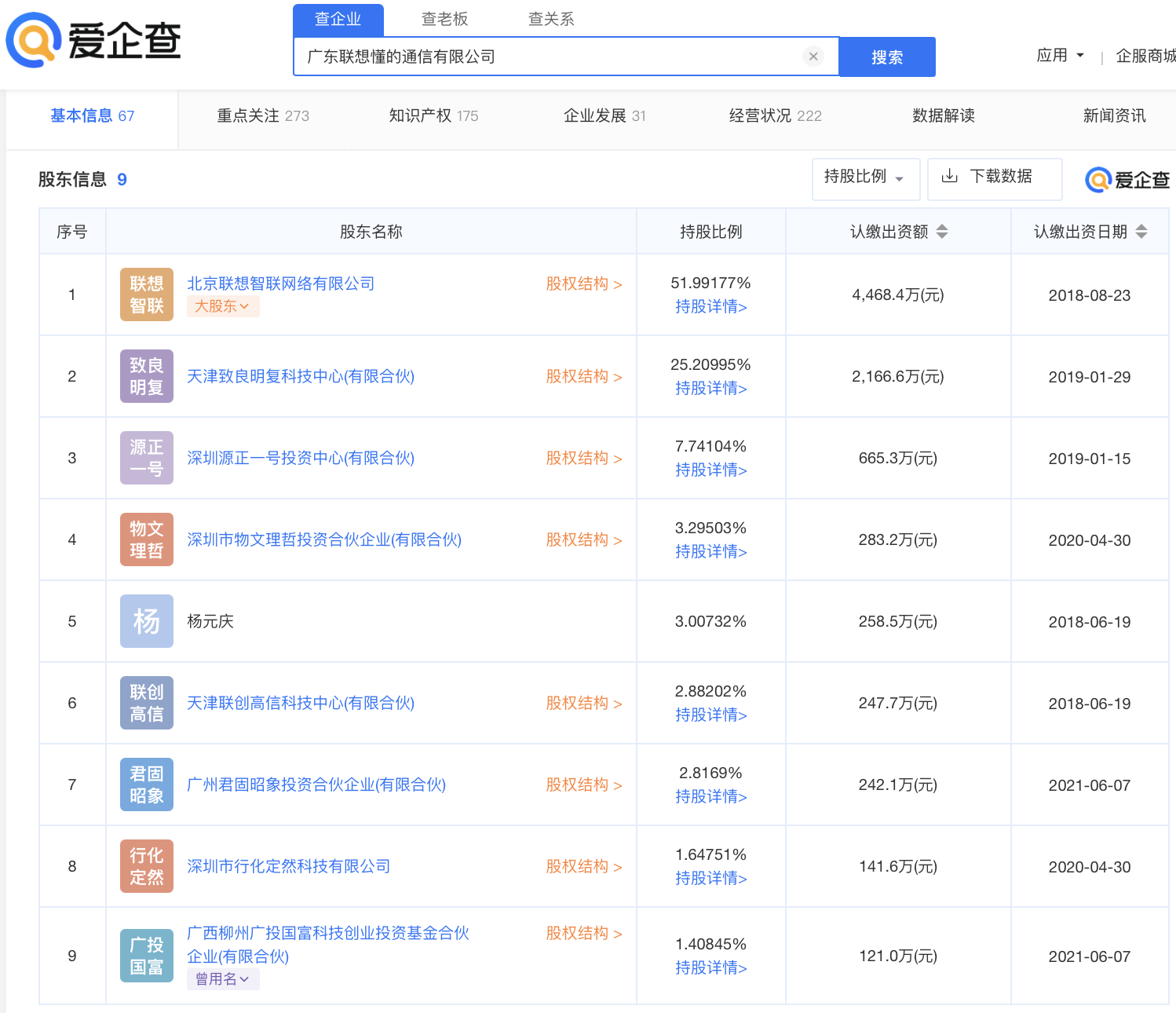The width and height of the screenshot is (1176, 1013).
Task: Click the 杨 avatar tile
Action: pos(147,621)
